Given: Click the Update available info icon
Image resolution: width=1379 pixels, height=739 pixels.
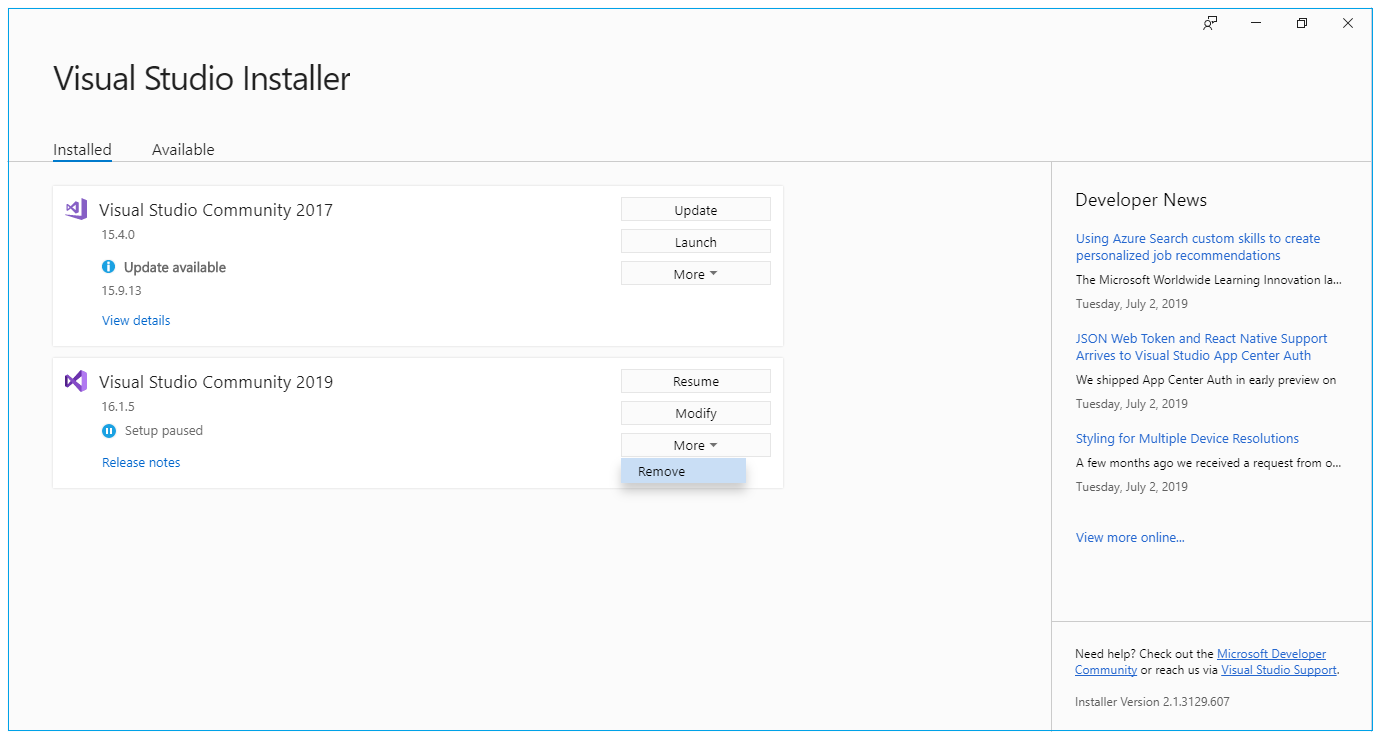Looking at the screenshot, I should [x=109, y=267].
